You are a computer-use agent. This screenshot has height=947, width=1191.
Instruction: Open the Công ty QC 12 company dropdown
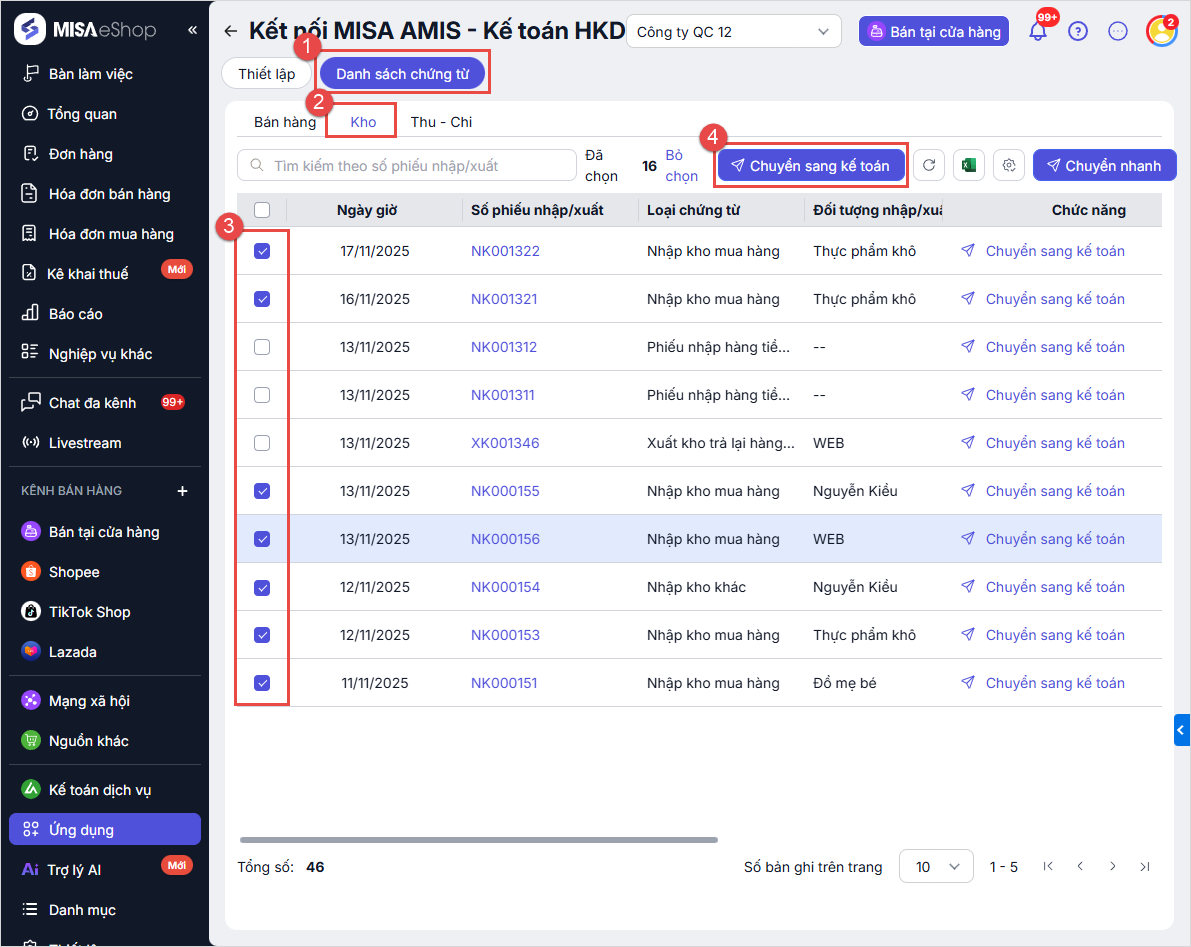733,32
